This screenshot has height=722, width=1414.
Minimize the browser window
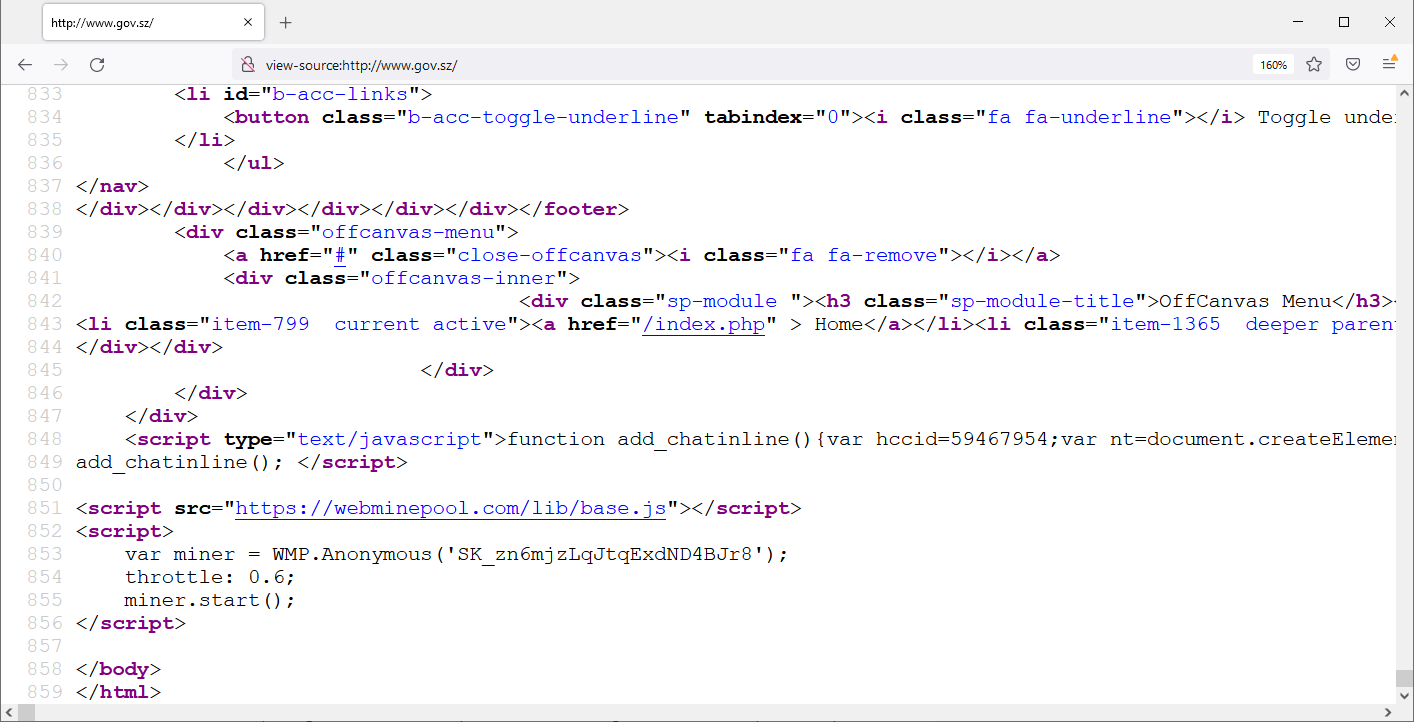pyautogui.click(x=1298, y=22)
